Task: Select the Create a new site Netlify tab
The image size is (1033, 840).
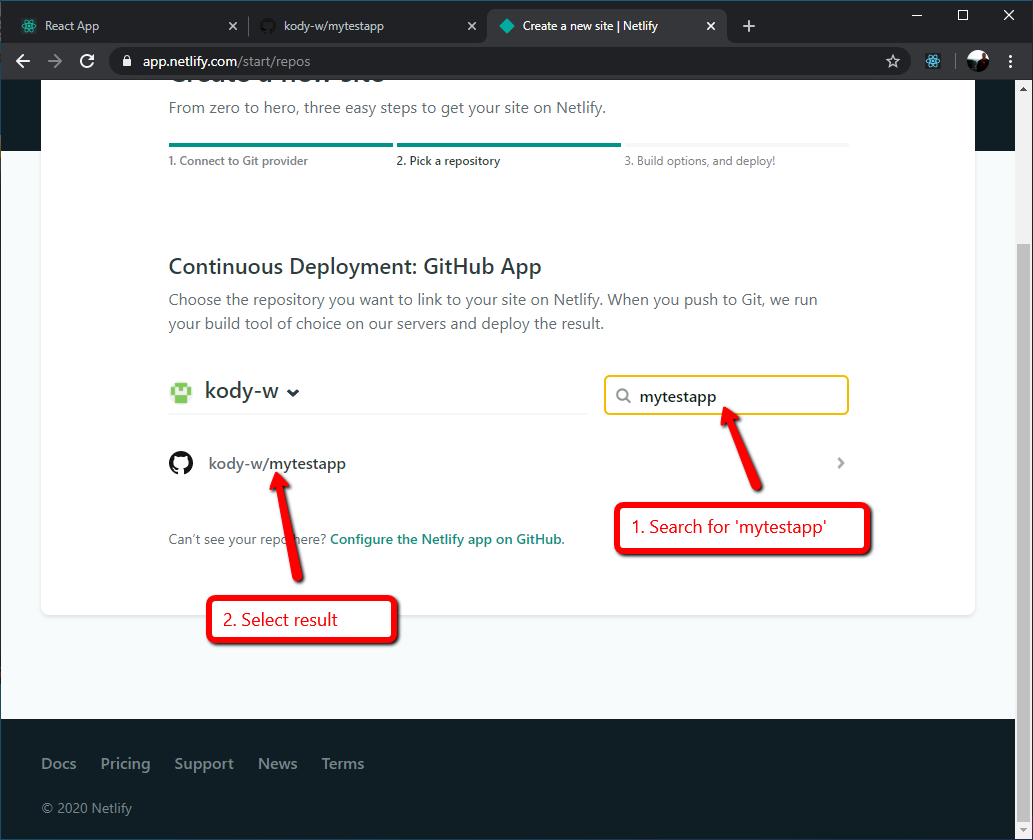Action: pyautogui.click(x=607, y=26)
